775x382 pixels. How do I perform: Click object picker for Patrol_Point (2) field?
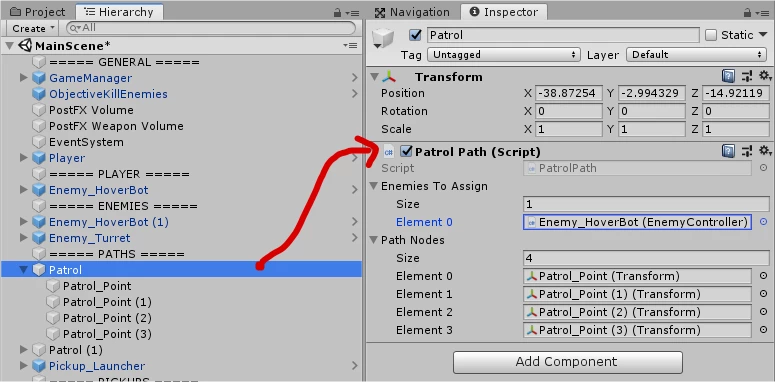pyautogui.click(x=764, y=312)
